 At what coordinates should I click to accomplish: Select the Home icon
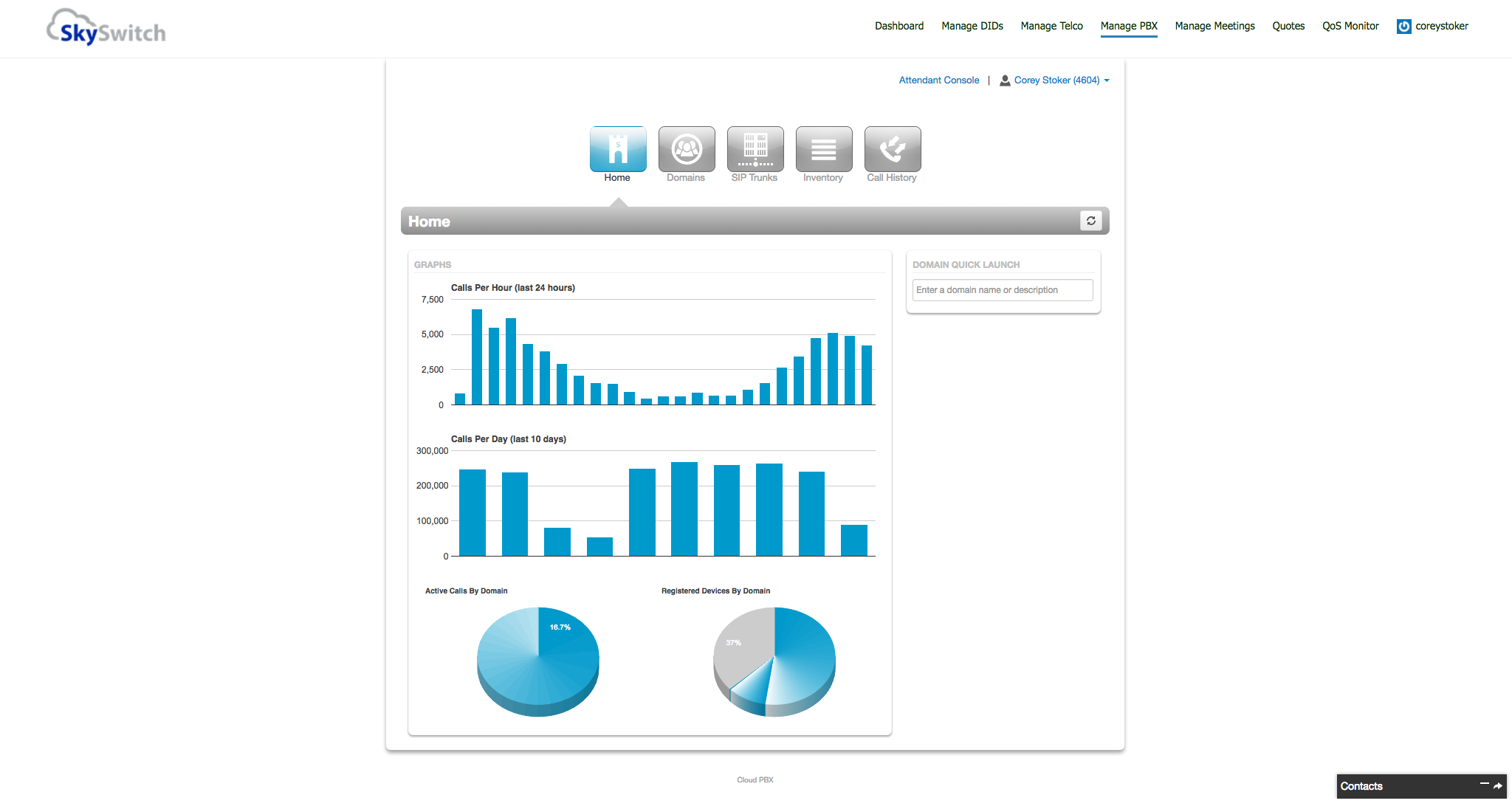[x=617, y=149]
